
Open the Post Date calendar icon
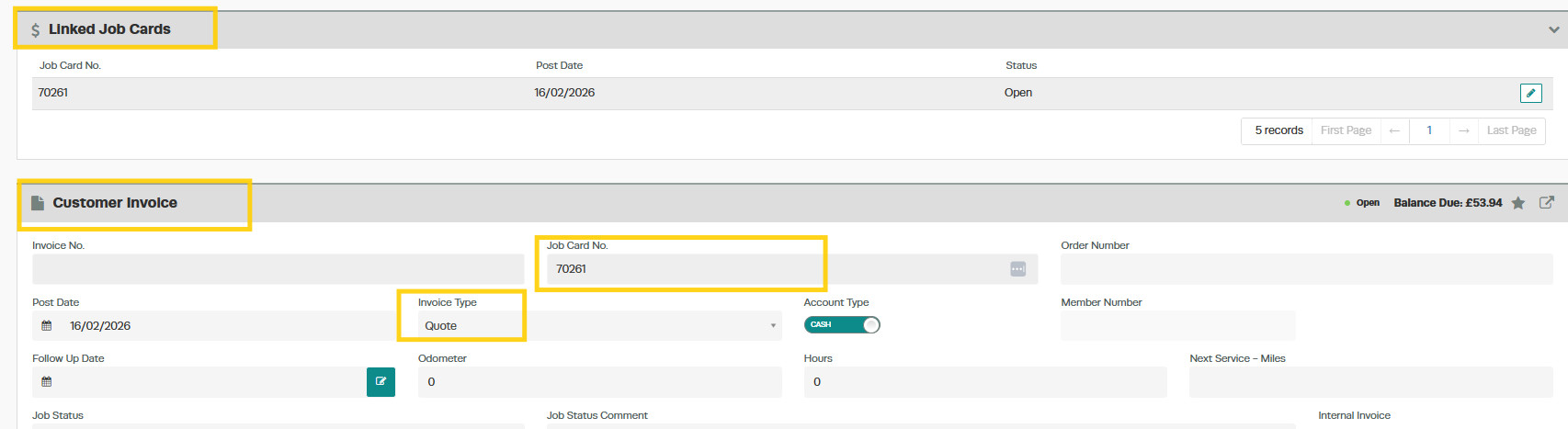(47, 326)
